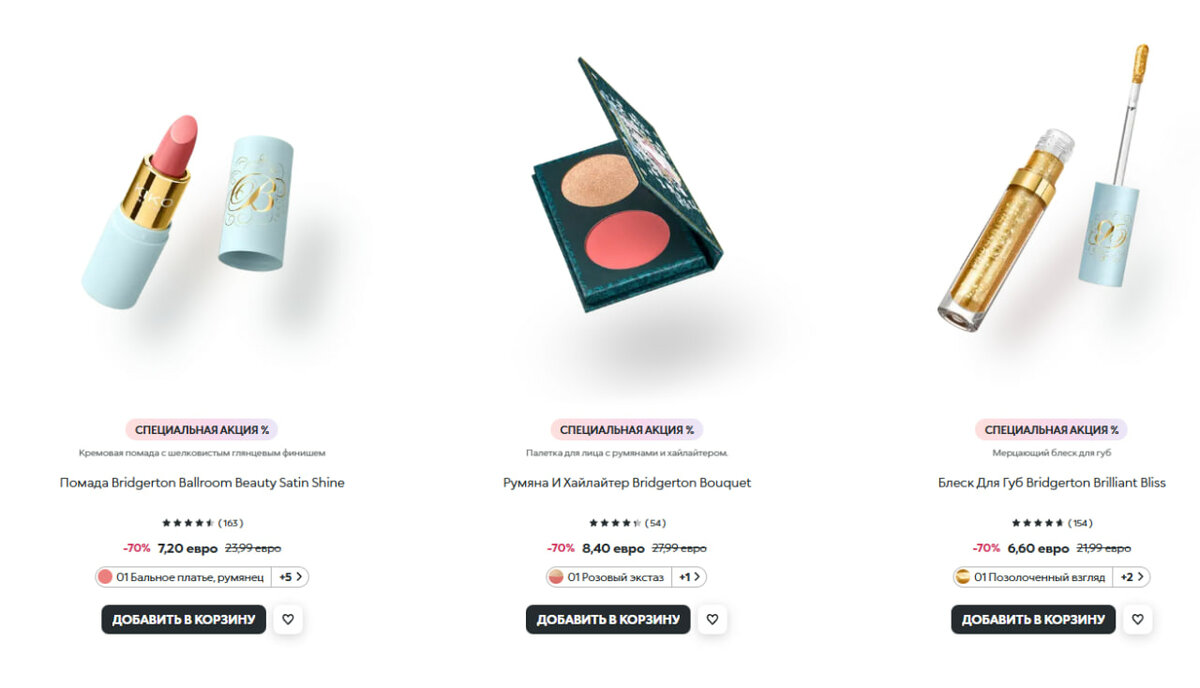Click the star rating of the lip gloss
The height and width of the screenshot is (688, 1200).
(x=1038, y=523)
